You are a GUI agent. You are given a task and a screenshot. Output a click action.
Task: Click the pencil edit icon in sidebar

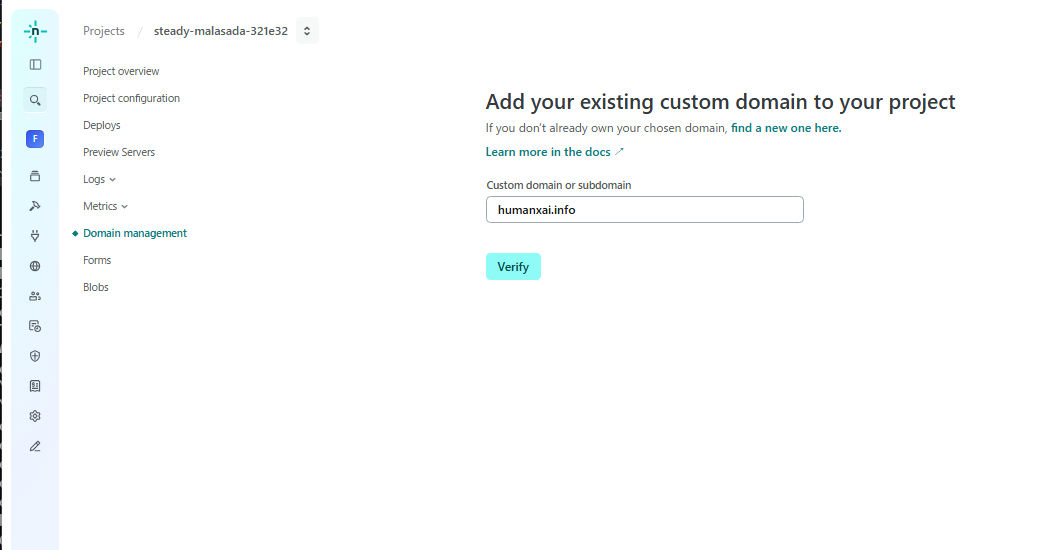(35, 446)
